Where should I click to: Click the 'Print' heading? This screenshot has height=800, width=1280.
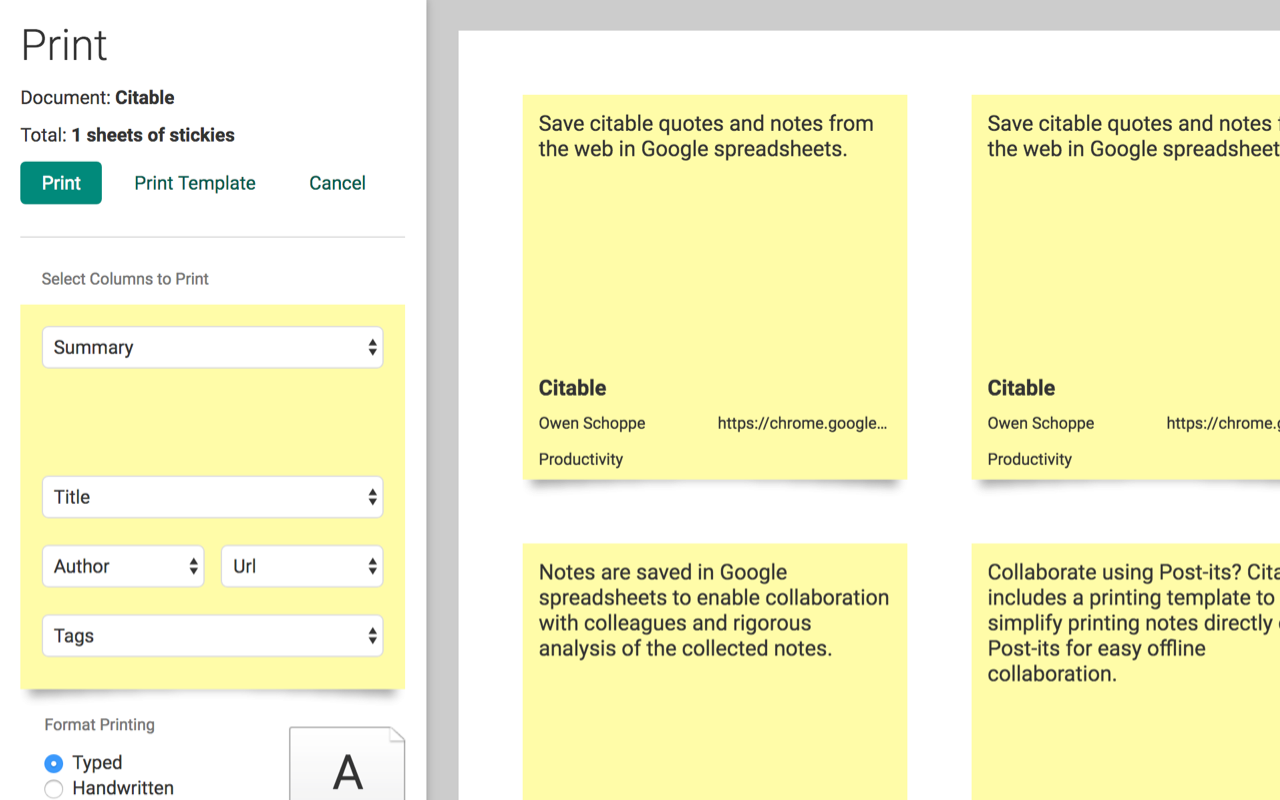64,45
